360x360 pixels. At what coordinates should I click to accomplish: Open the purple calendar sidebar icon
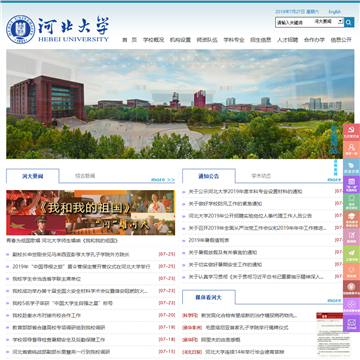351,184
